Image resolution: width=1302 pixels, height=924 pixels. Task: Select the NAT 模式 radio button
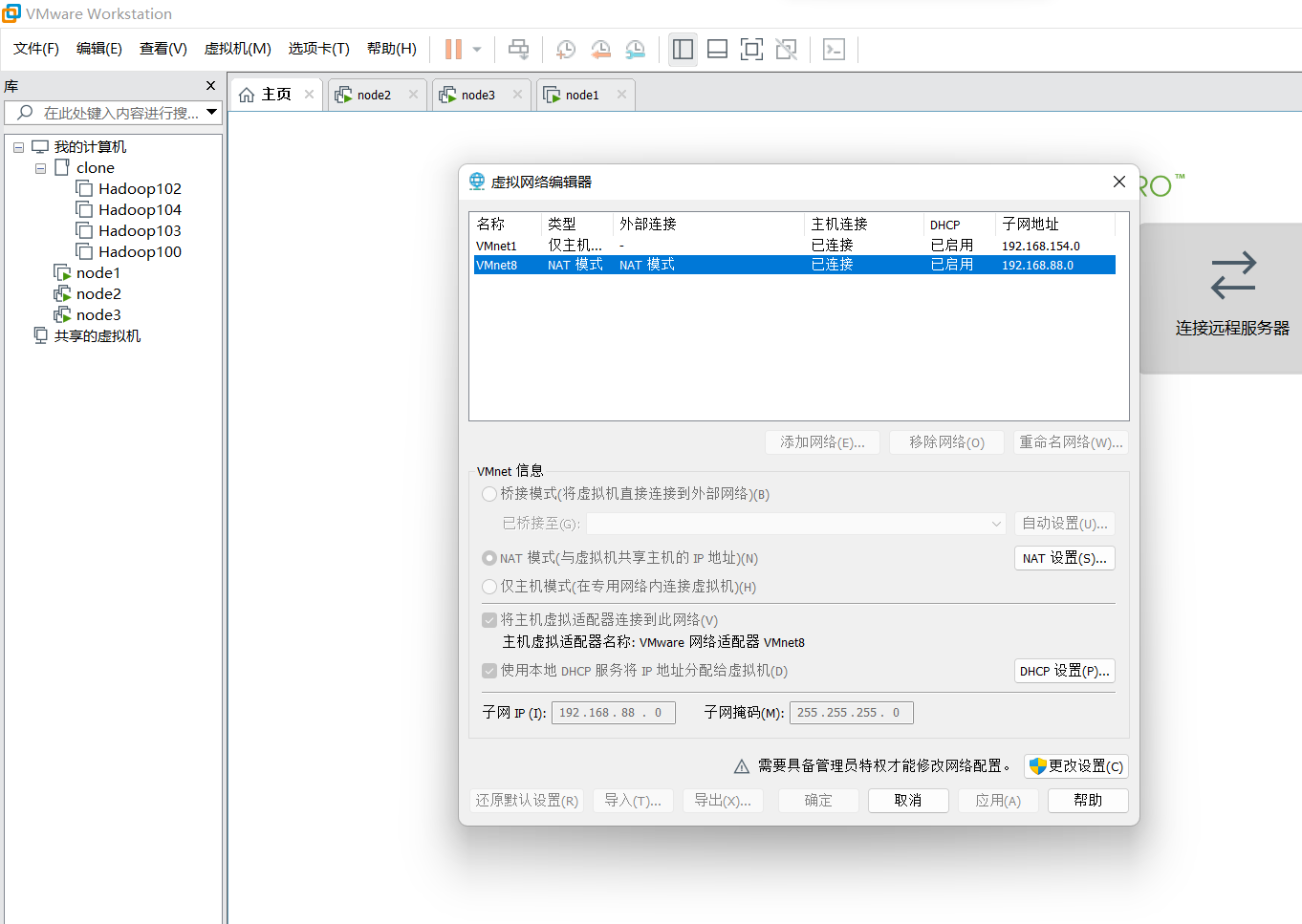(x=489, y=558)
